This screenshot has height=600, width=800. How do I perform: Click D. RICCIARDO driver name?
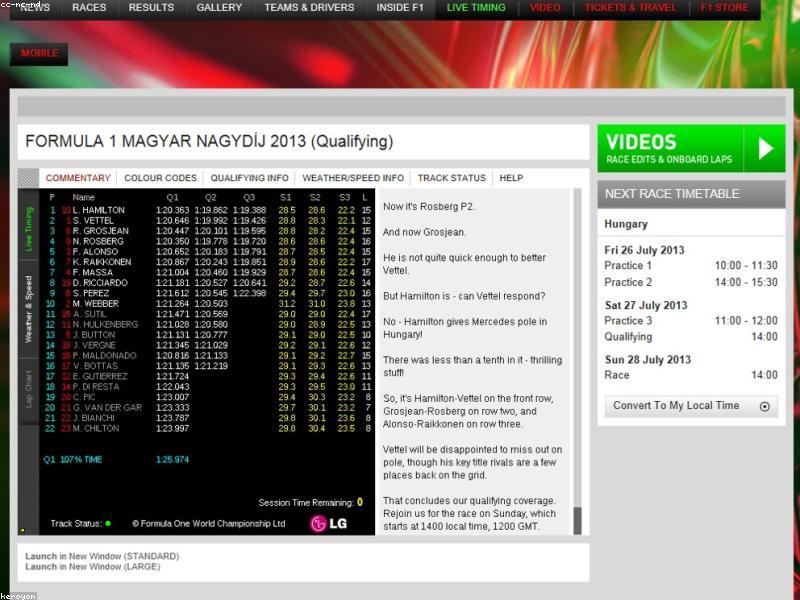point(100,283)
